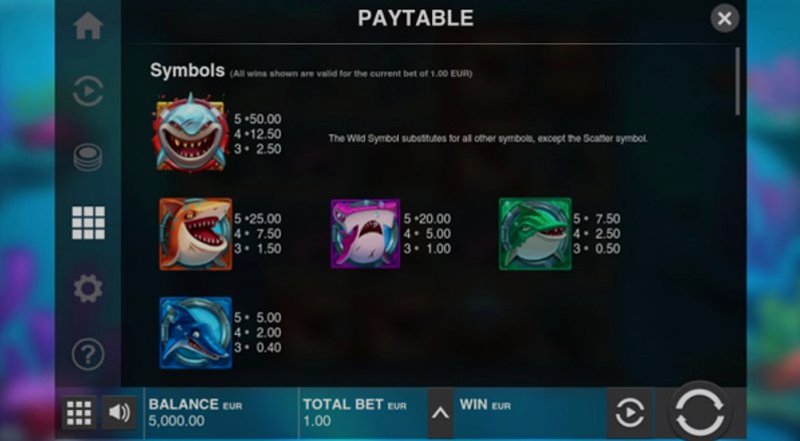Click the orange shark symbol

point(195,234)
